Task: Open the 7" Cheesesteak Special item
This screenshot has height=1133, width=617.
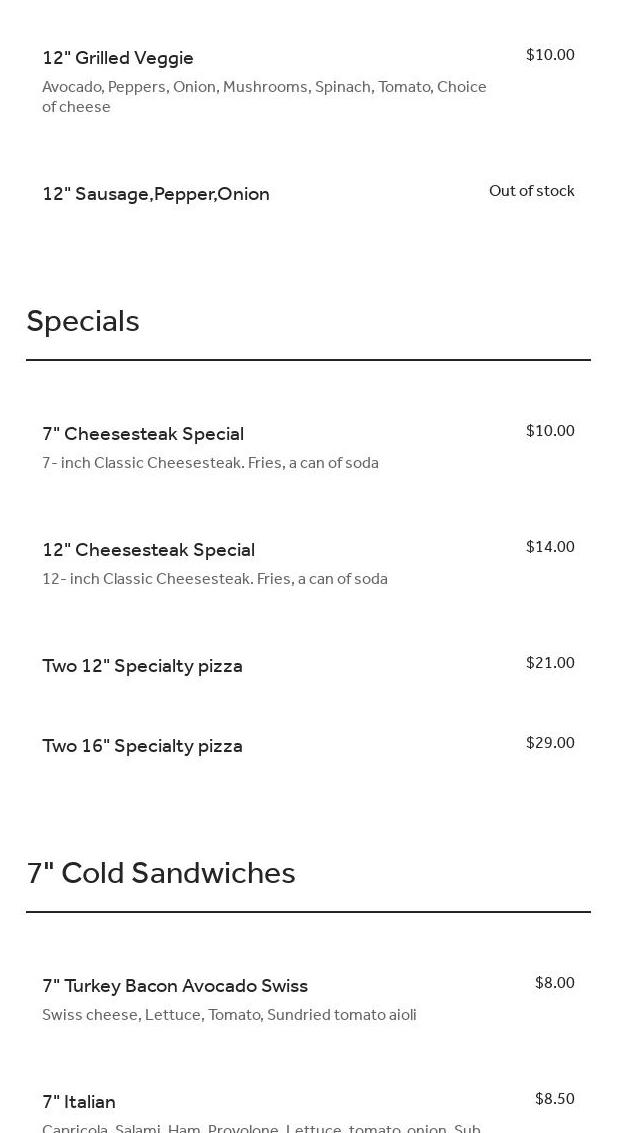Action: coord(143,434)
